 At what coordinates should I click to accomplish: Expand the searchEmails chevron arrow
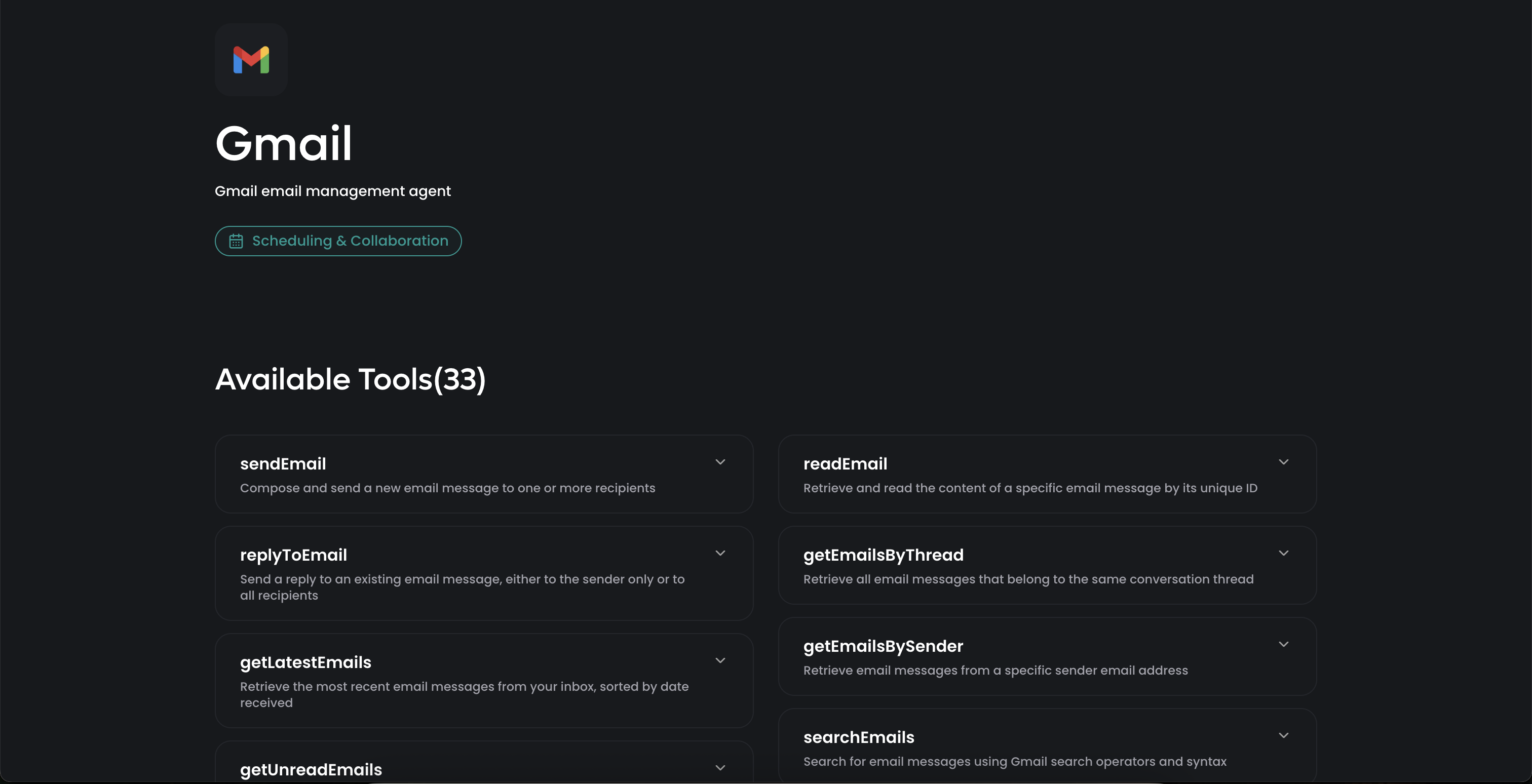[x=1283, y=735]
